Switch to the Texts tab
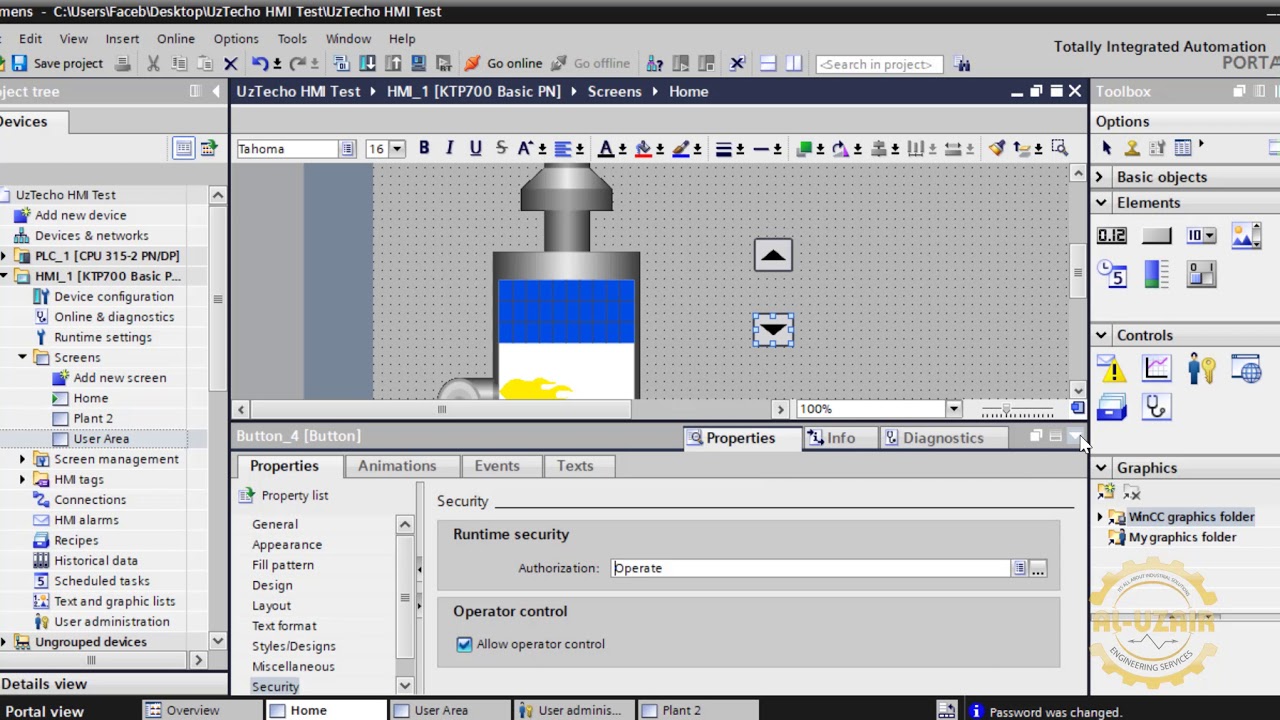1280x720 pixels. coord(575,466)
